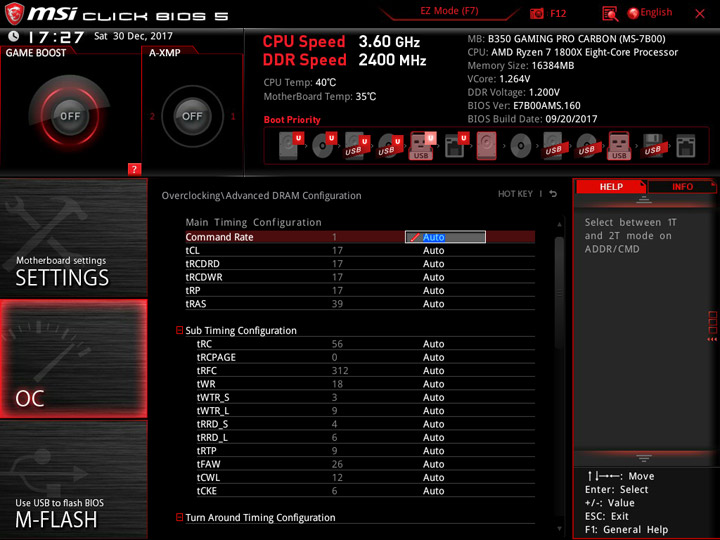Open the Command Rate Auto field
This screenshot has width=720, height=540.
coord(445,237)
